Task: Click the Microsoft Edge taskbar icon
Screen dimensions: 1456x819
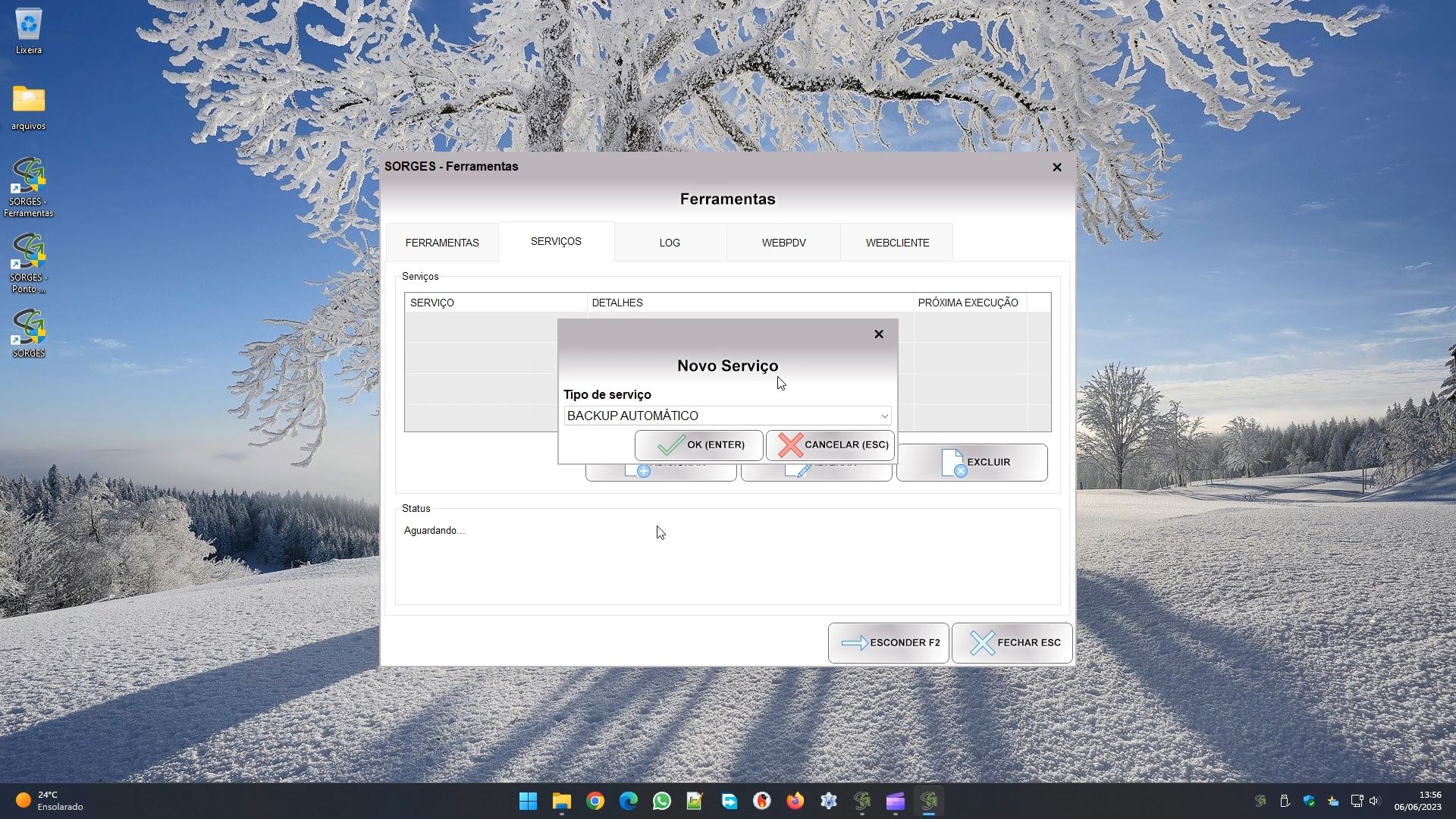Action: 628,801
